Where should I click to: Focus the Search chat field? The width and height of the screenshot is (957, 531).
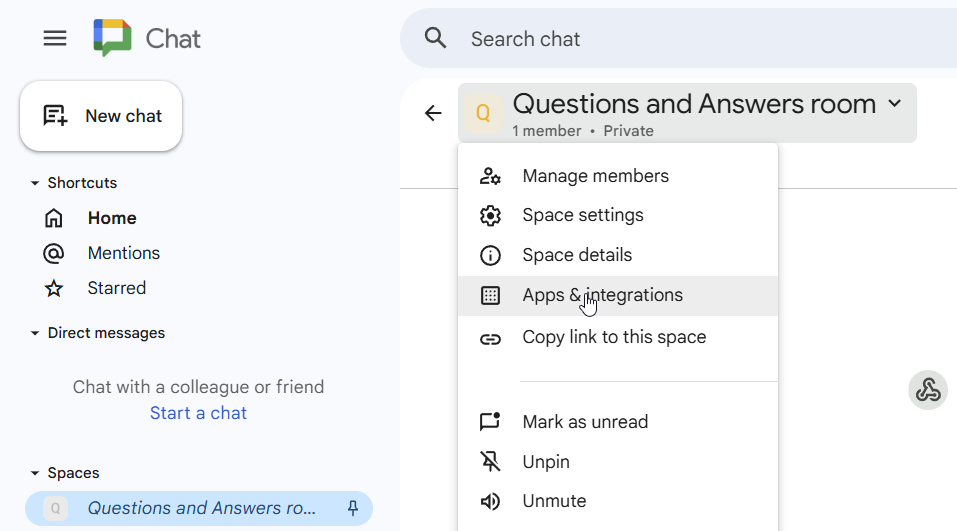click(677, 38)
